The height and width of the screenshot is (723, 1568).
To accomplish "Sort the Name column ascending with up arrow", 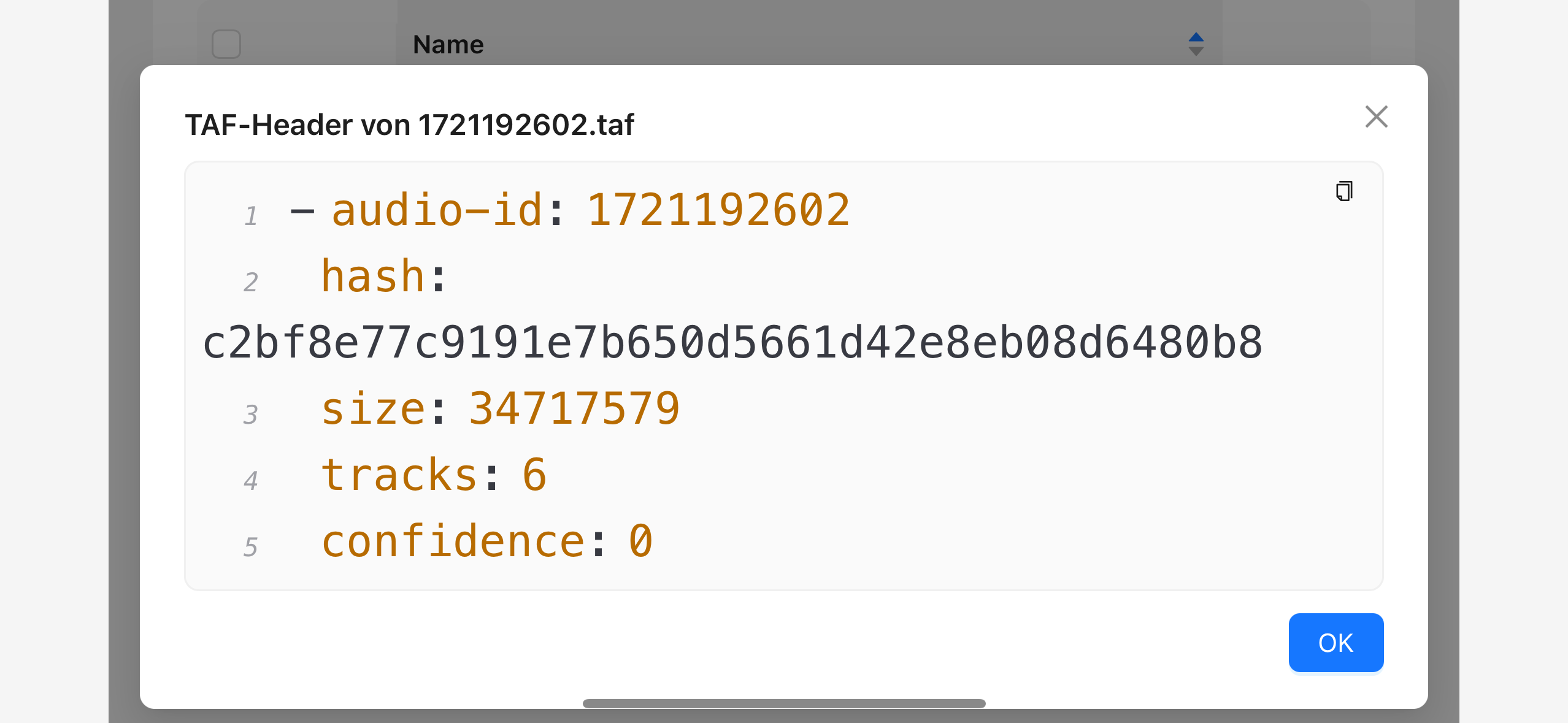I will pyautogui.click(x=1196, y=37).
